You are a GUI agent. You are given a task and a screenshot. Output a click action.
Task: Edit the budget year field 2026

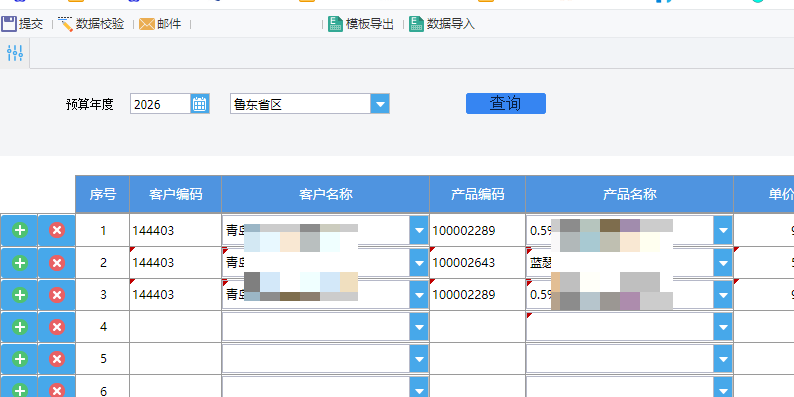(160, 104)
